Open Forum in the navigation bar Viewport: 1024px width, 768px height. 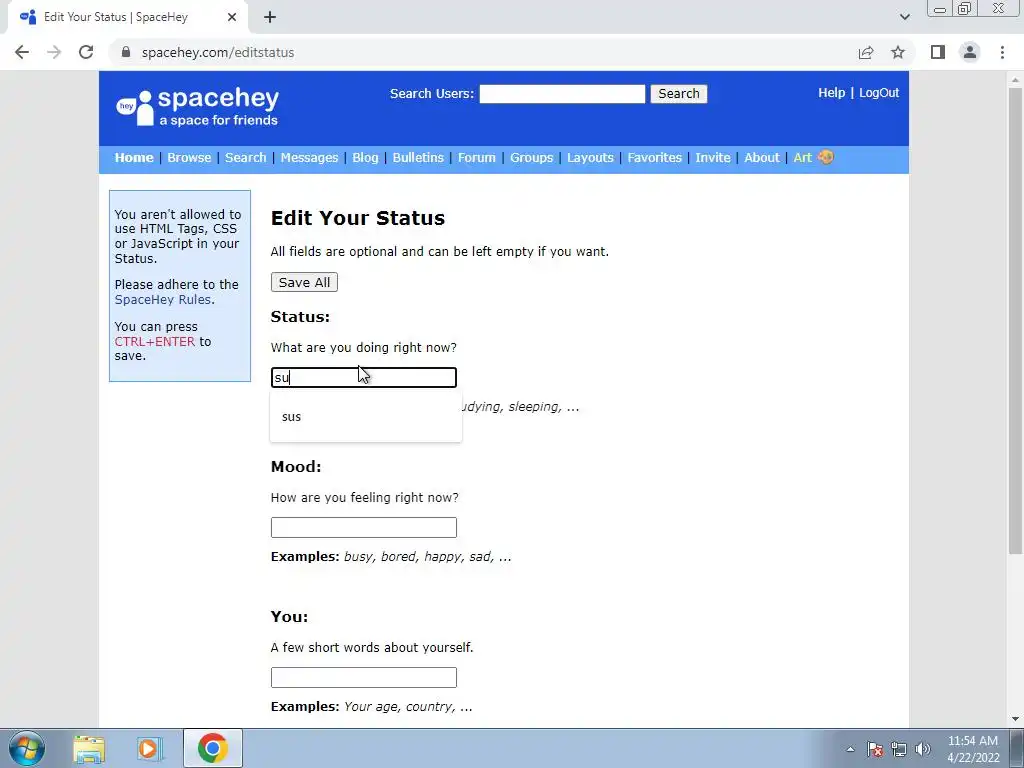point(476,157)
